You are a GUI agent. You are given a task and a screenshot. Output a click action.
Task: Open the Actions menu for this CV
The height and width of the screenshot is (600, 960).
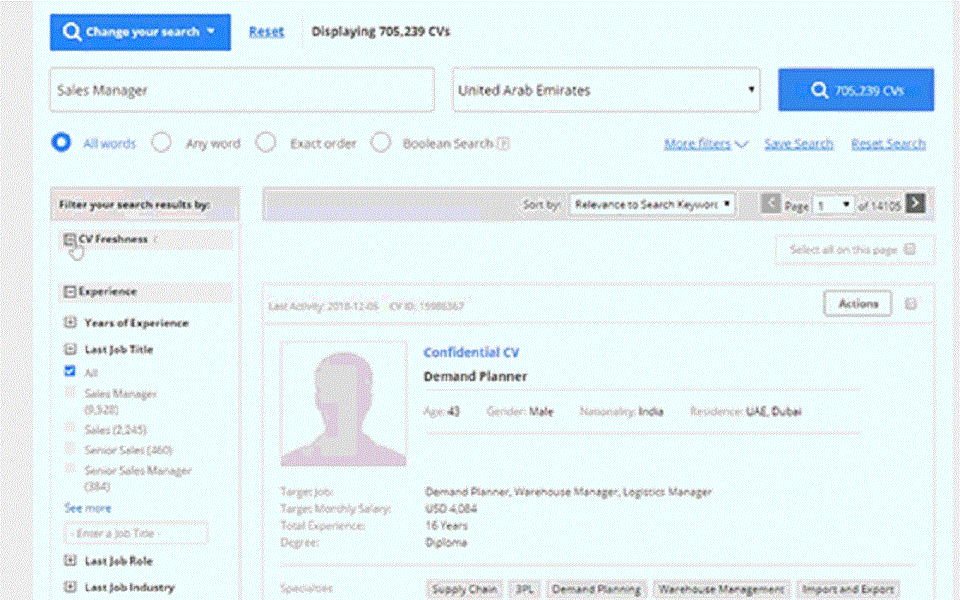coord(857,303)
